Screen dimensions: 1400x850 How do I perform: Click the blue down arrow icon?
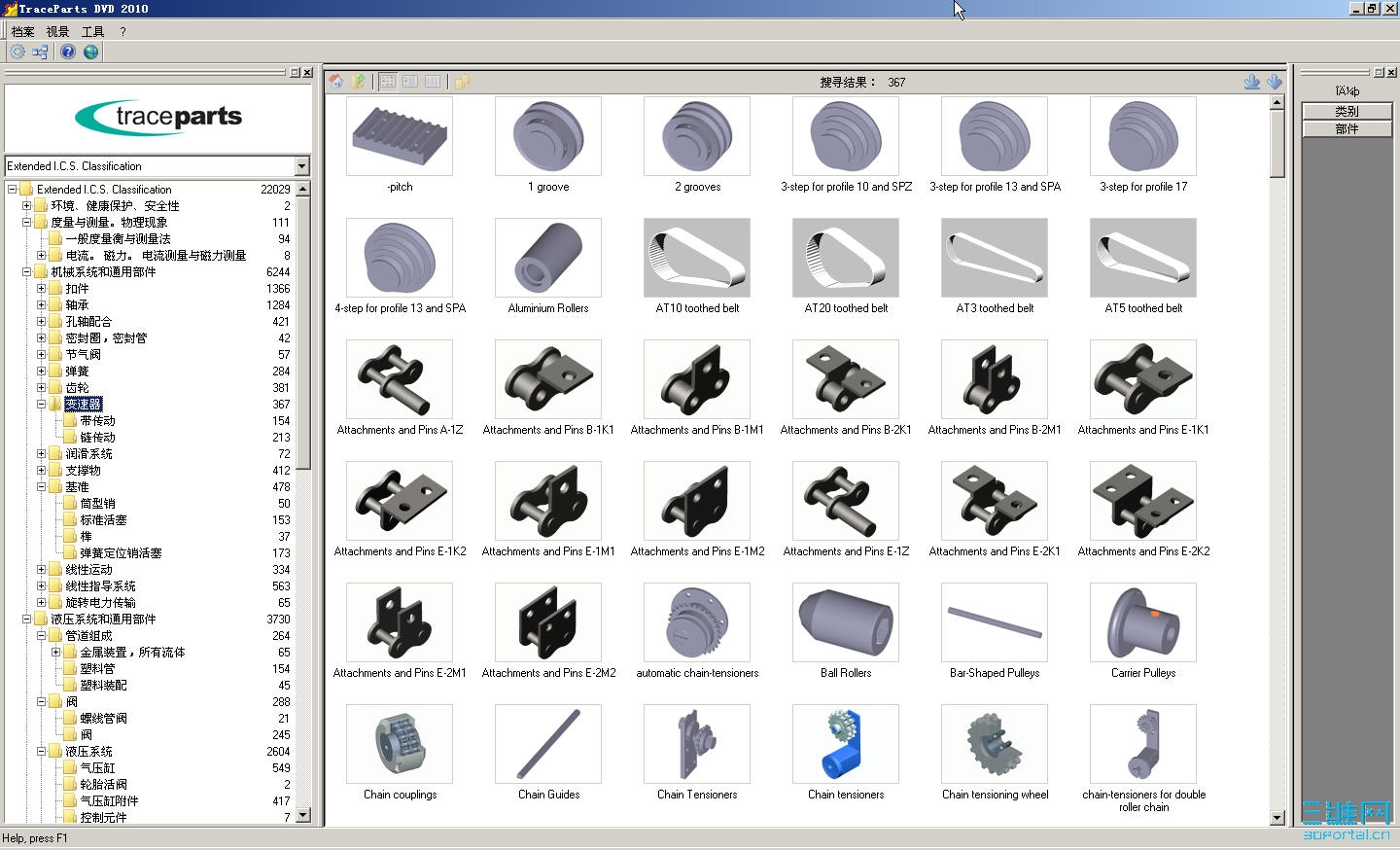[1275, 82]
